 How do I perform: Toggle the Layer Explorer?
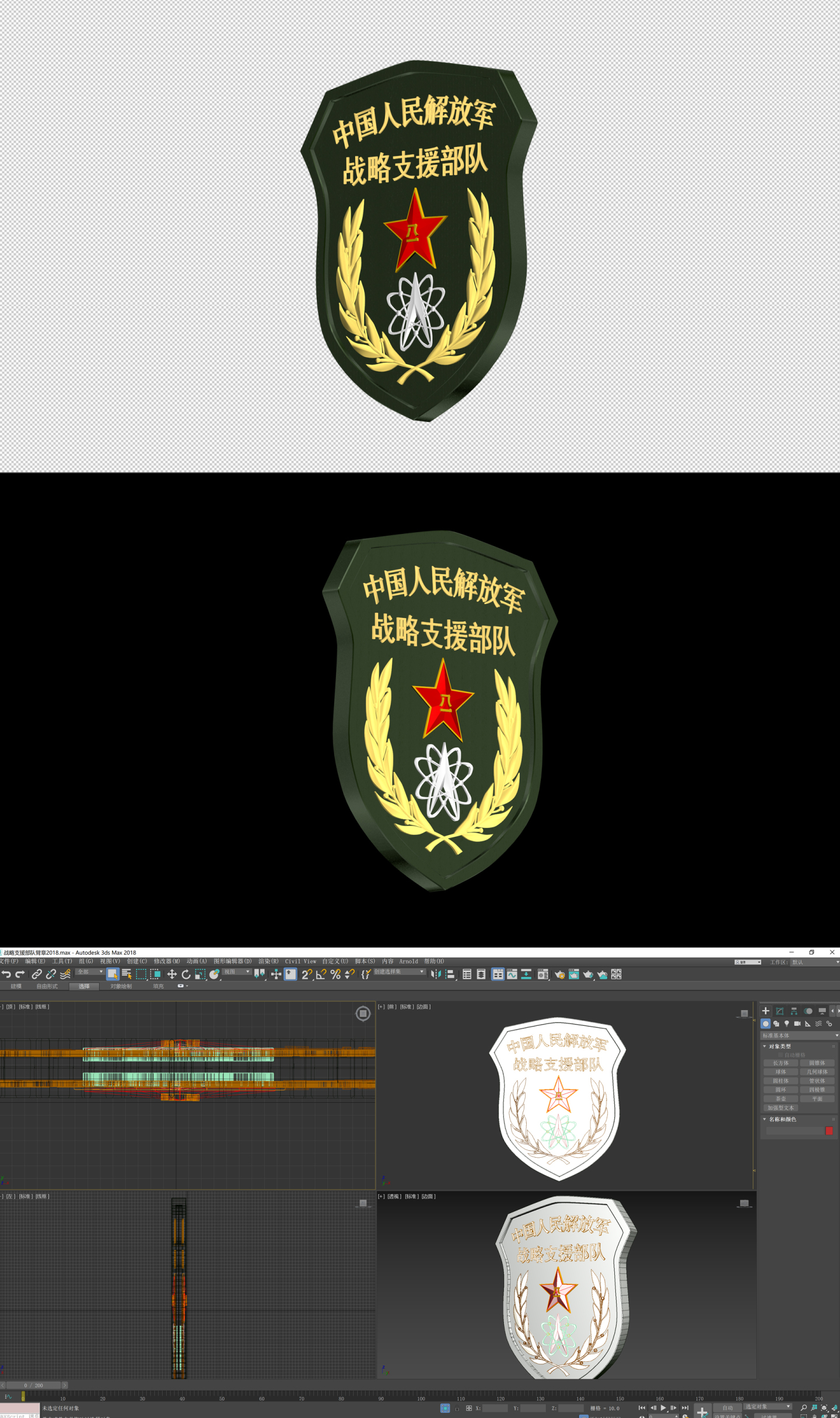[481, 974]
